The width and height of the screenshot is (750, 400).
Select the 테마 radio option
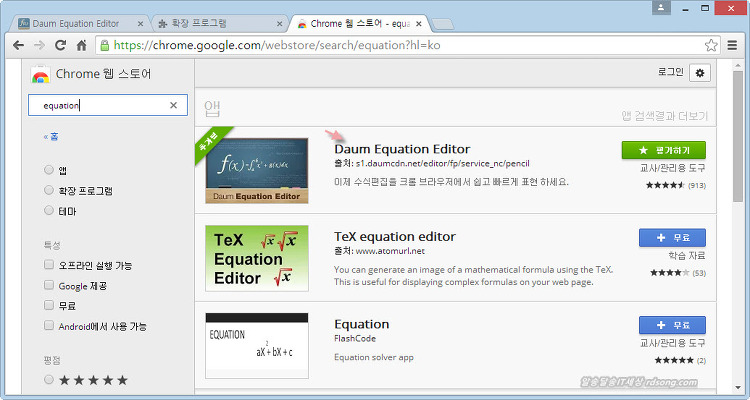(x=49, y=211)
